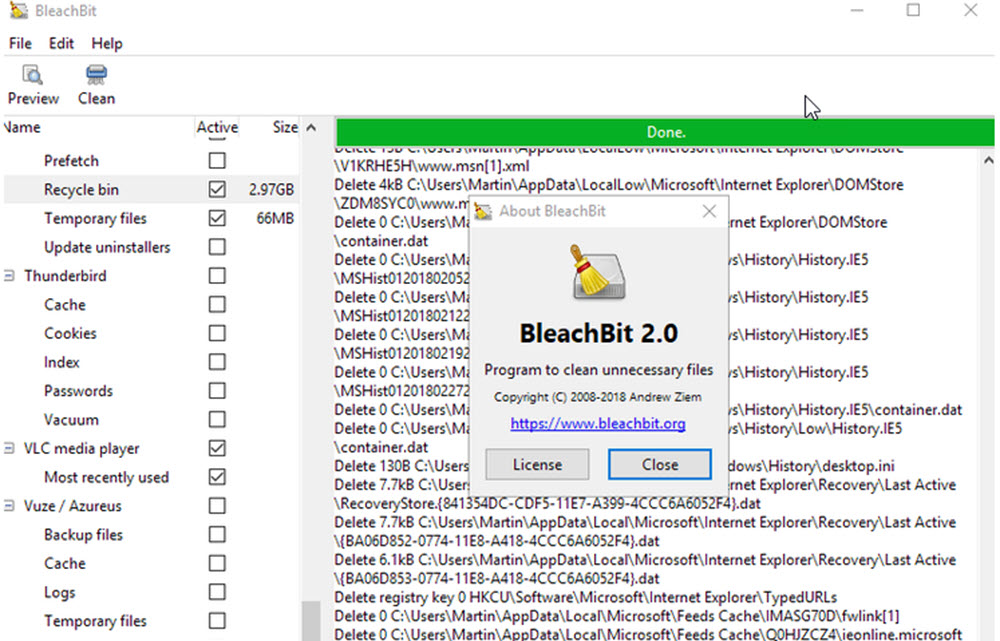Screen dimensions: 1000x641
Task: Select the Backup files row label
Action: 83,534
